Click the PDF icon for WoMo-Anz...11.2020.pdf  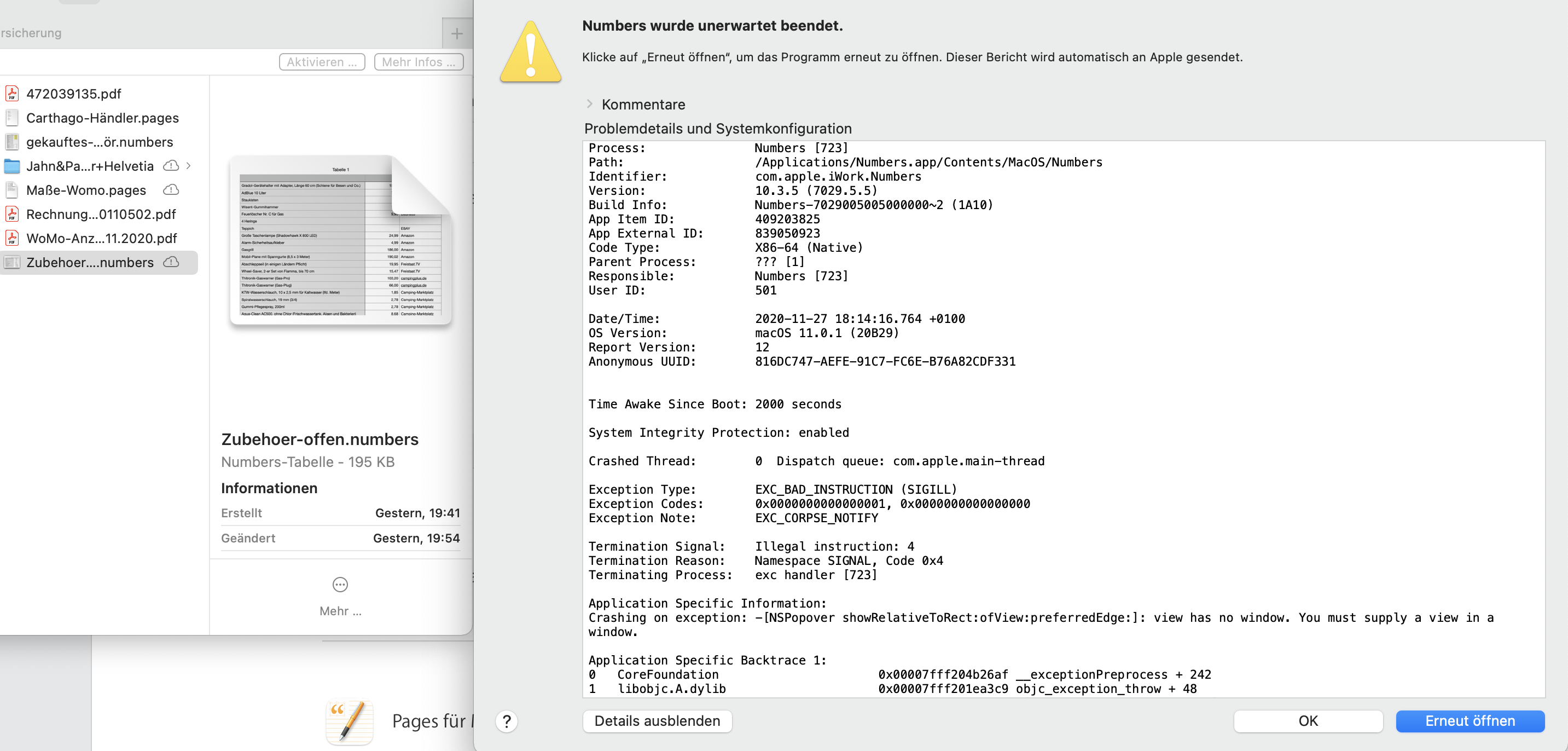point(11,238)
